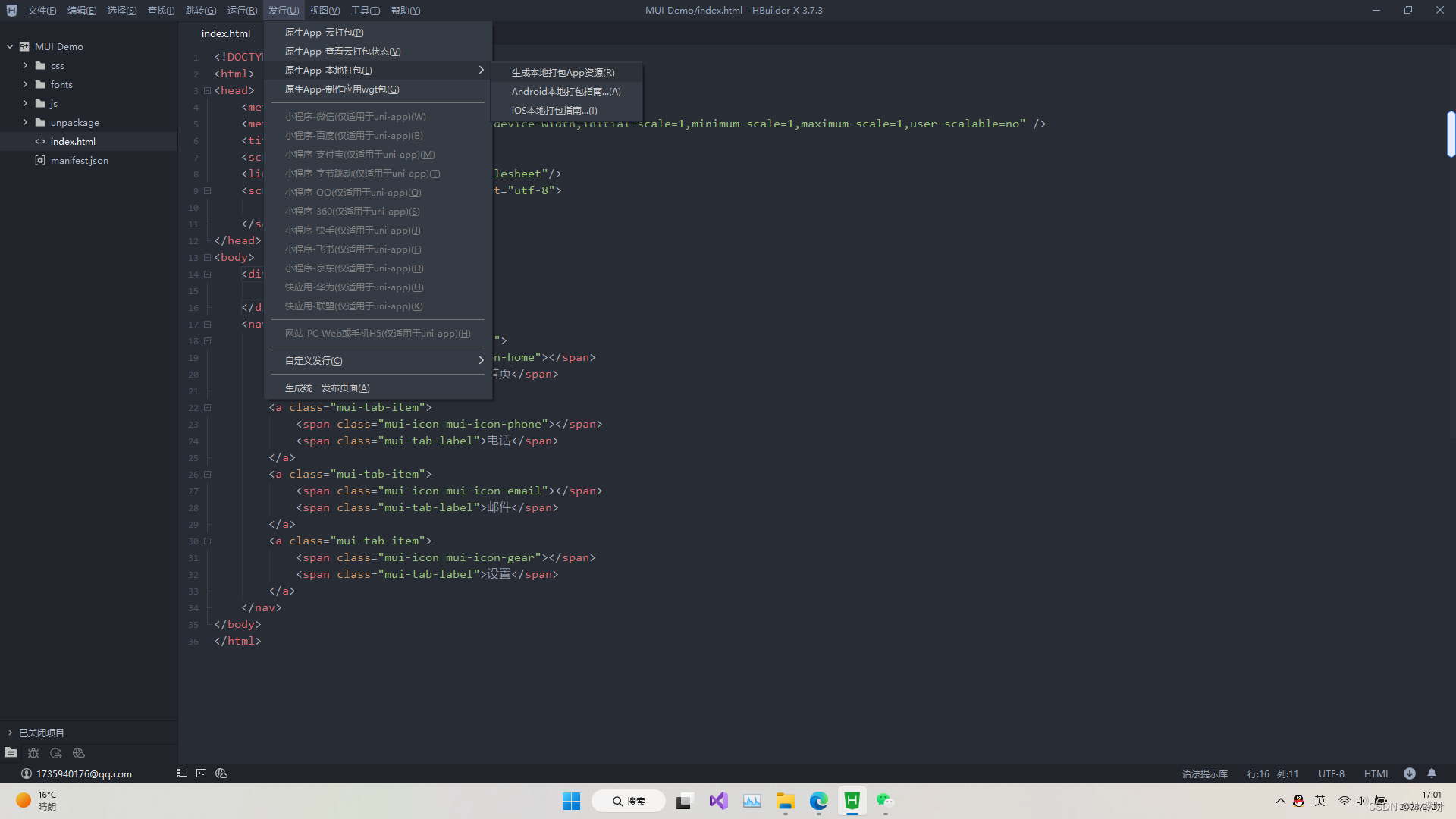Viewport: 1456px width, 819px height.
Task: Click the taskbar 搜索 search box
Action: tap(629, 801)
